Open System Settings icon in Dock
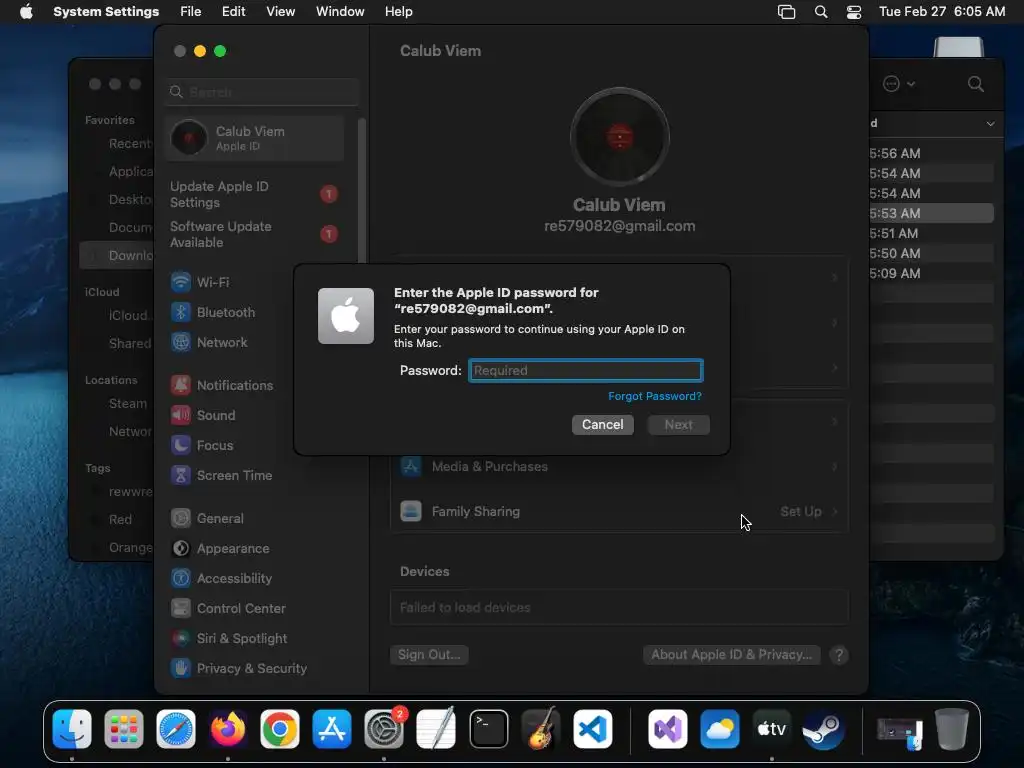This screenshot has width=1024, height=768. pyautogui.click(x=384, y=729)
